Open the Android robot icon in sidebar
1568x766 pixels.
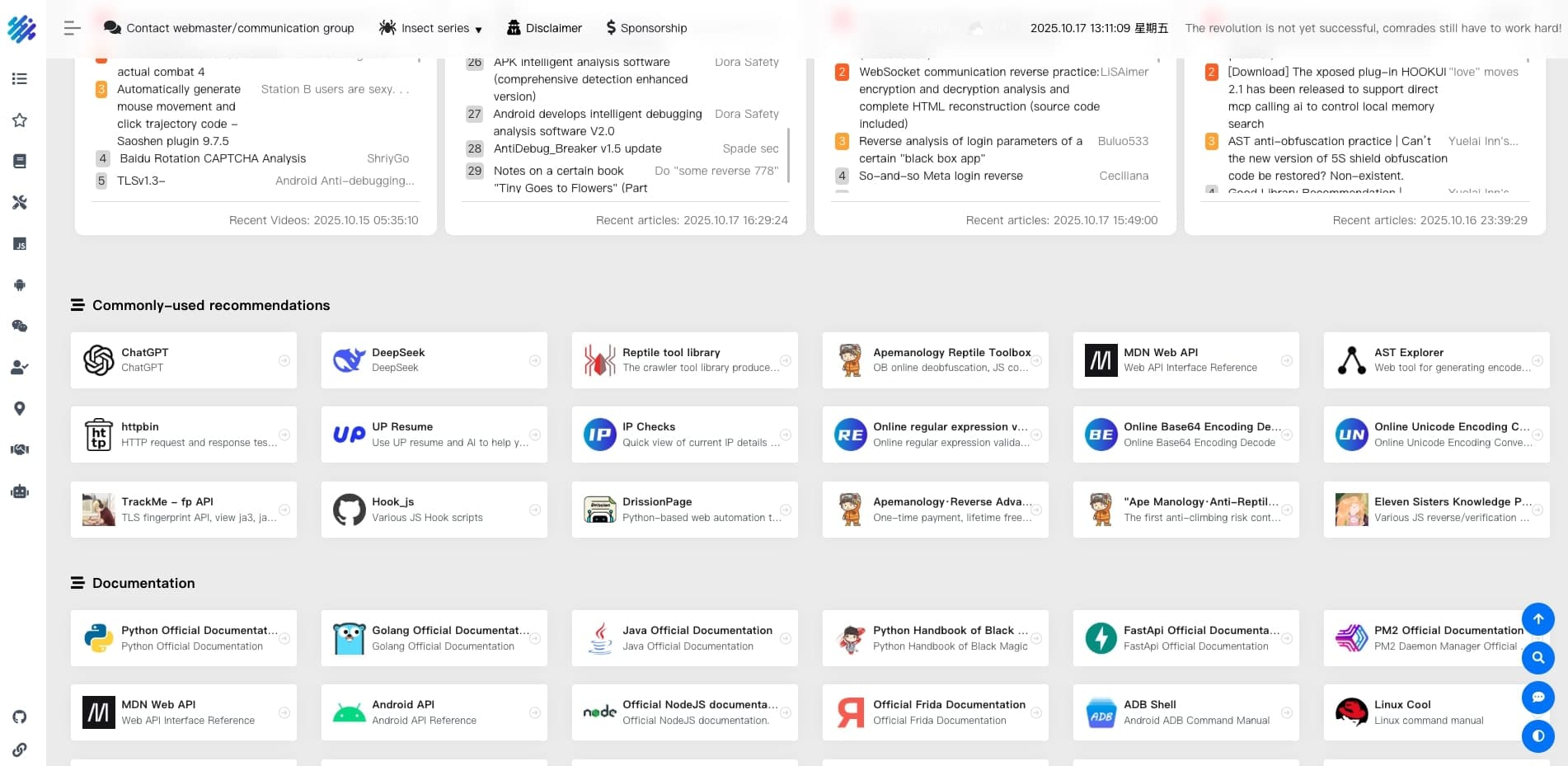click(20, 285)
